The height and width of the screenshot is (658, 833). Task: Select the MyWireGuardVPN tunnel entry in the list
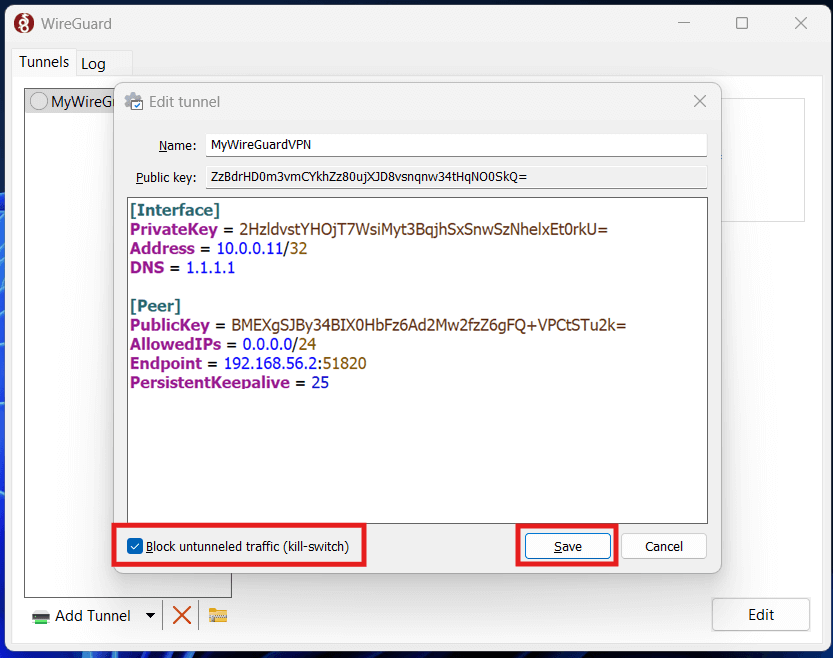[75, 101]
